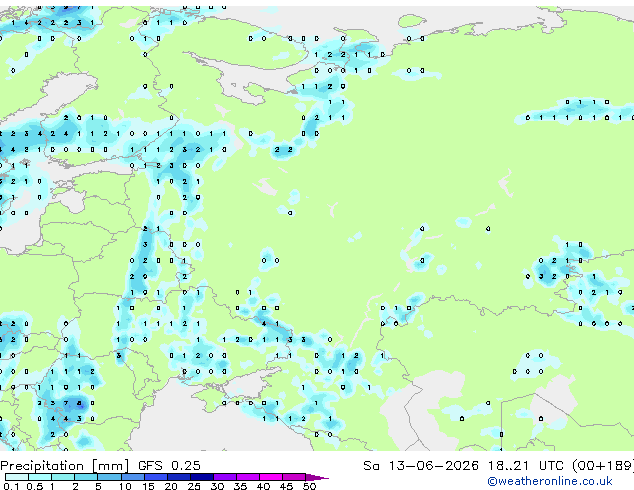
Task: Click the above-50 mm legend arrow tip
Action: point(317,478)
